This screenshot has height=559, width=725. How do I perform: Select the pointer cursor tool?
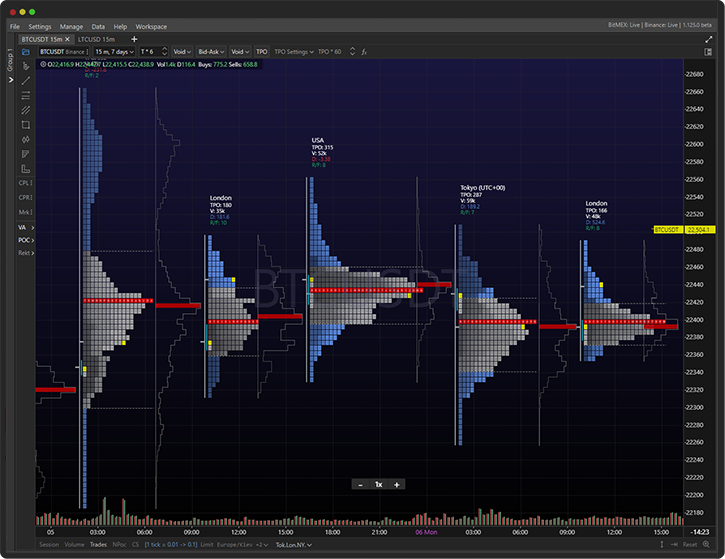coord(26,66)
